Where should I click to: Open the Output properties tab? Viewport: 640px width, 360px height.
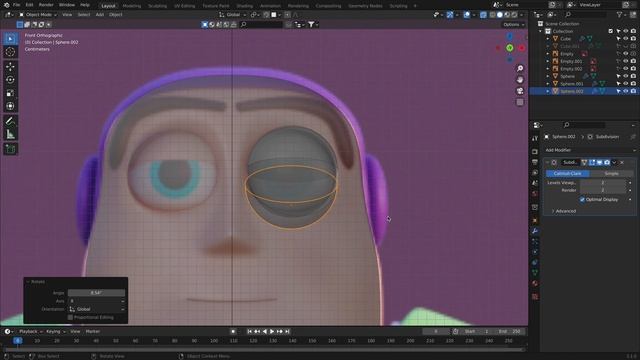pos(535,162)
